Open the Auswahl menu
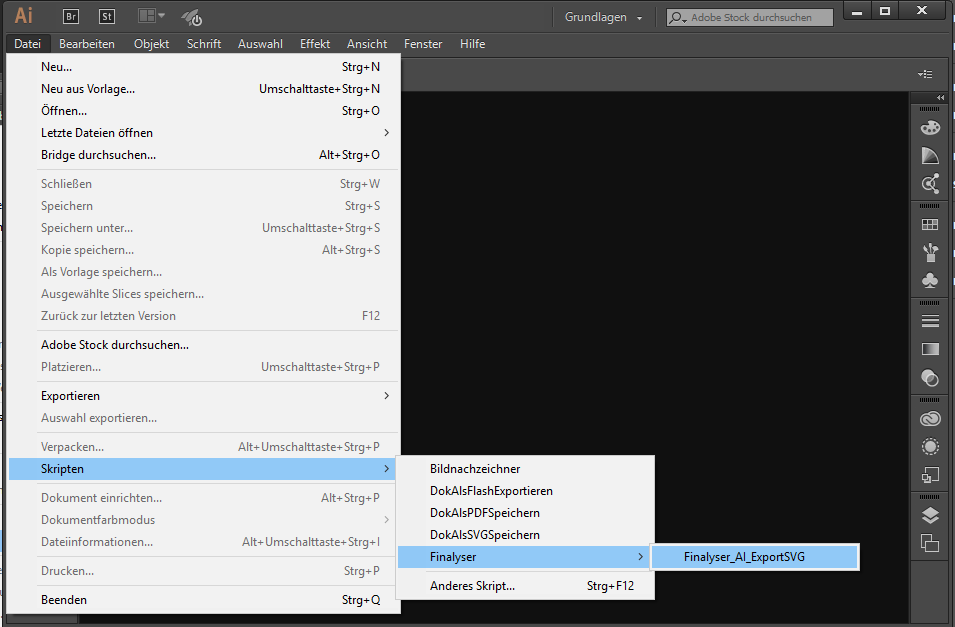This screenshot has width=955, height=627. pos(260,44)
